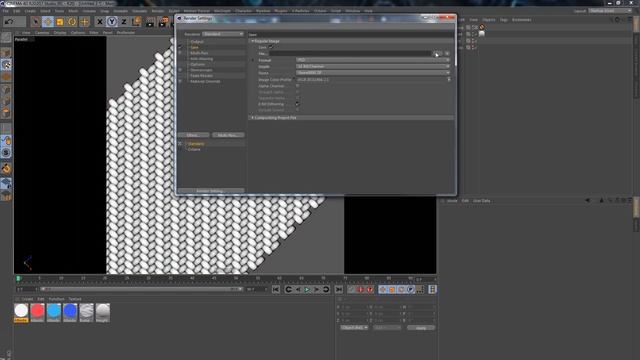Open Function menu in material manager
This screenshot has width=640, height=360.
click(56, 299)
